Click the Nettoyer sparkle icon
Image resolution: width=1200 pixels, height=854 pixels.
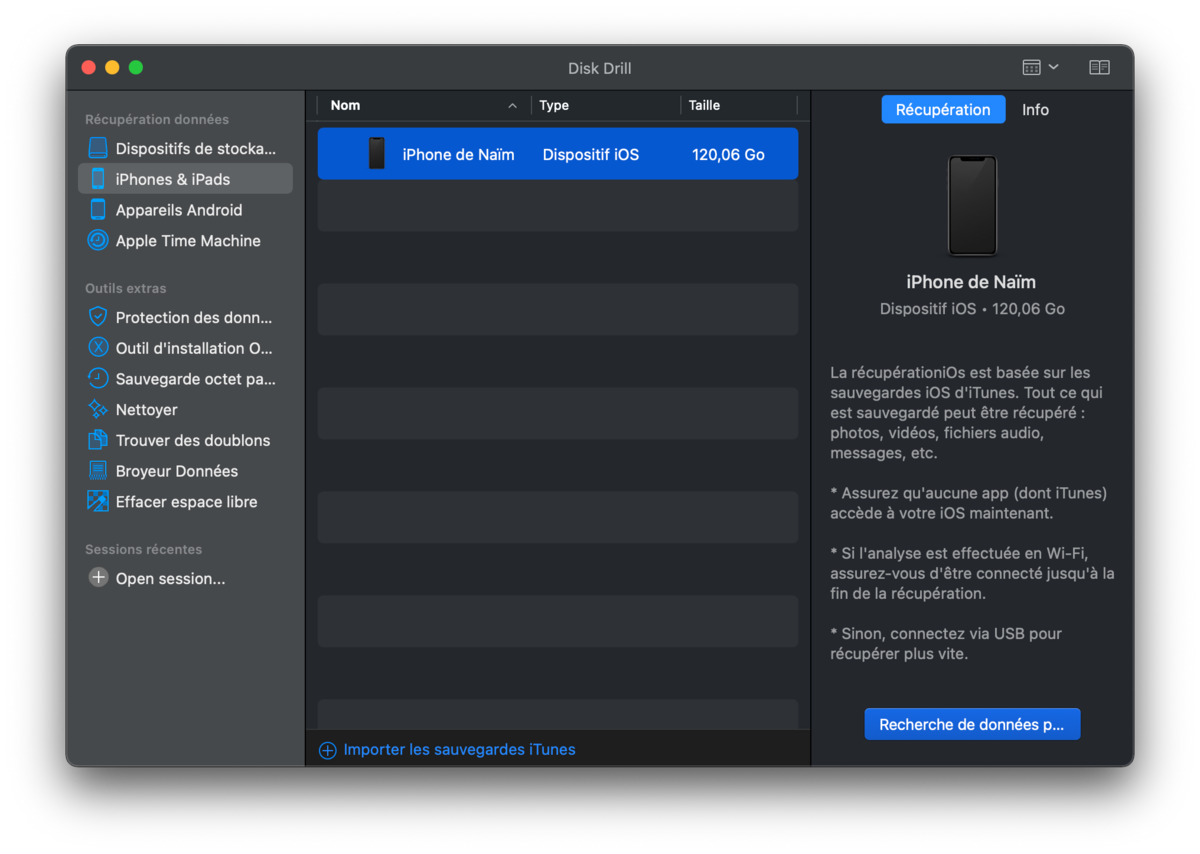coord(98,409)
